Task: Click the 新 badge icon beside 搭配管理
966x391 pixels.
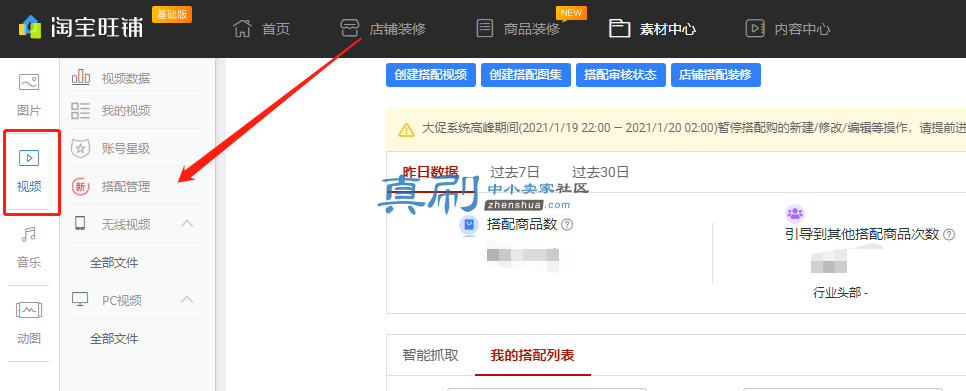Action: coord(81,187)
